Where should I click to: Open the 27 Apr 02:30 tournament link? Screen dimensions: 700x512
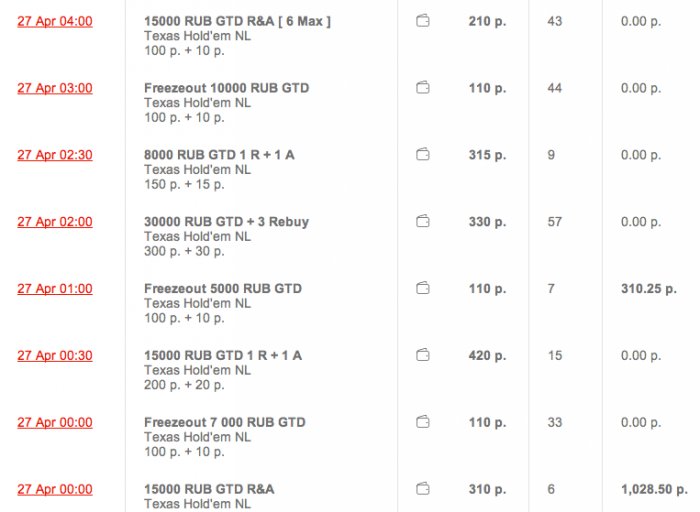click(x=55, y=155)
